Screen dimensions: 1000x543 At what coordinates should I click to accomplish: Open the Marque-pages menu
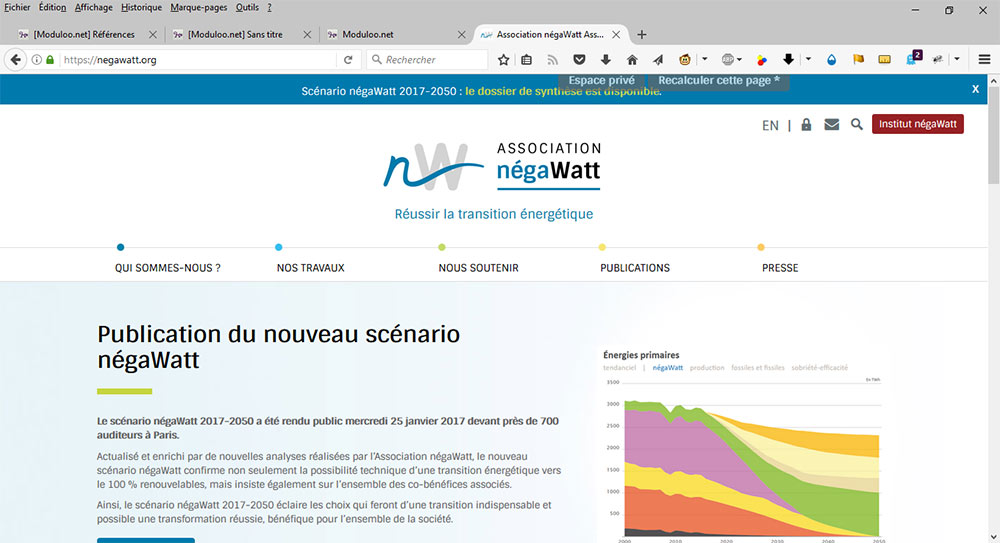coord(198,8)
